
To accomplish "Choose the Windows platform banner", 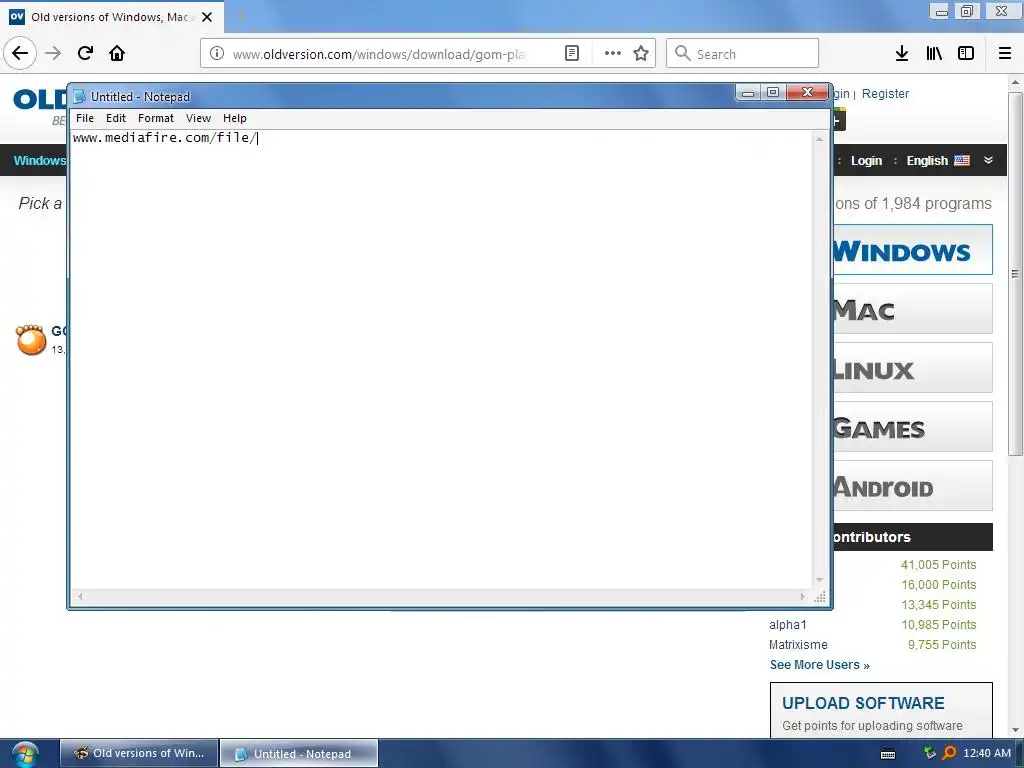I will pyautogui.click(x=913, y=249).
